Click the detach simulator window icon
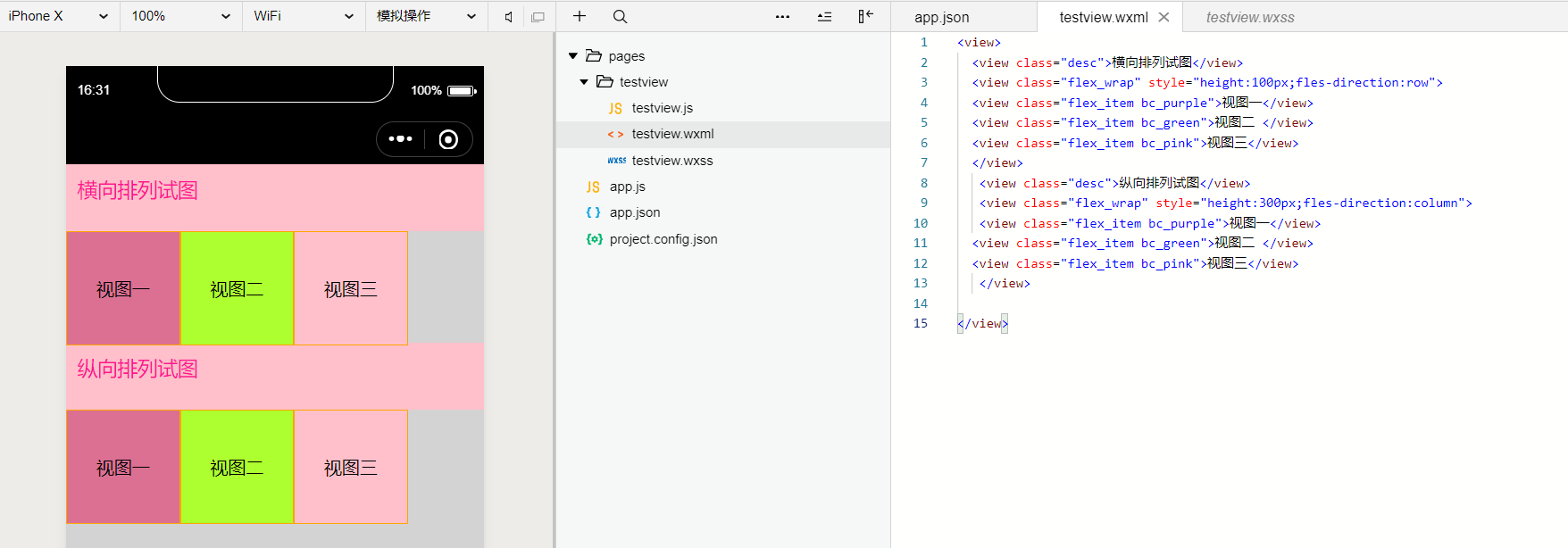This screenshot has width=1568, height=548. 538,17
